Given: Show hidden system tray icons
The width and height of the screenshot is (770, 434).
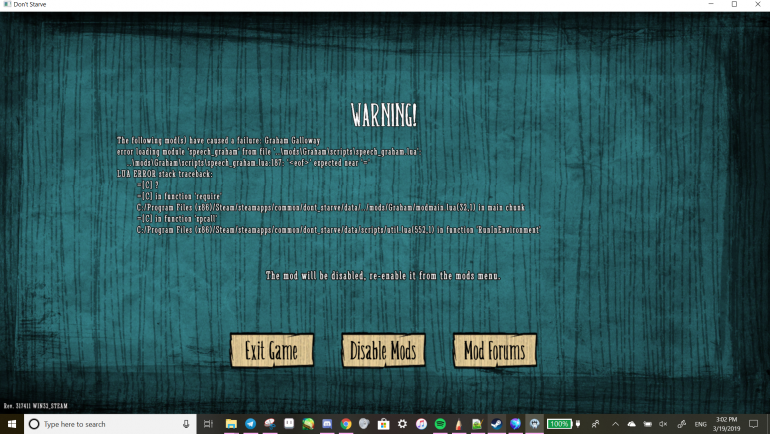Looking at the screenshot, I should point(615,424).
